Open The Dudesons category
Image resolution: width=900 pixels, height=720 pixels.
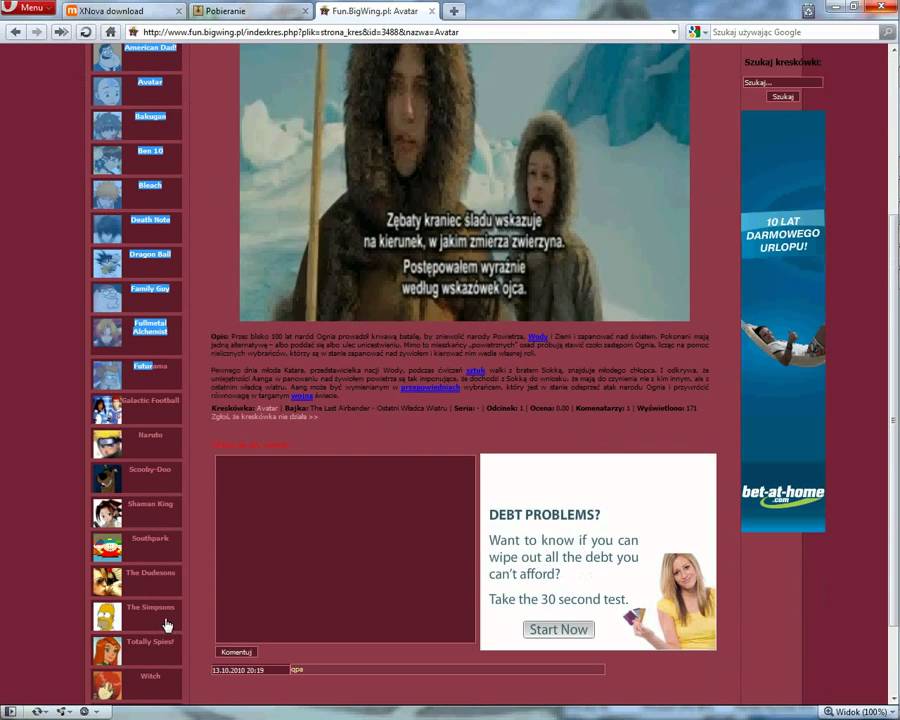pos(150,573)
